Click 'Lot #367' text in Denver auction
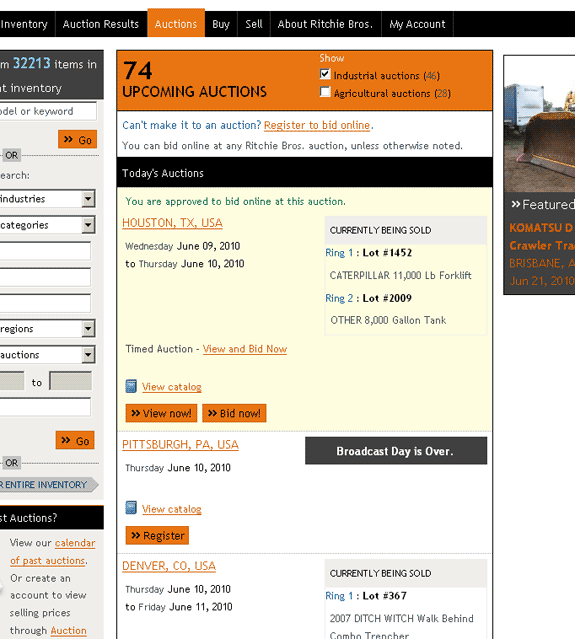Screen dimensions: 575x639 pos(385,596)
